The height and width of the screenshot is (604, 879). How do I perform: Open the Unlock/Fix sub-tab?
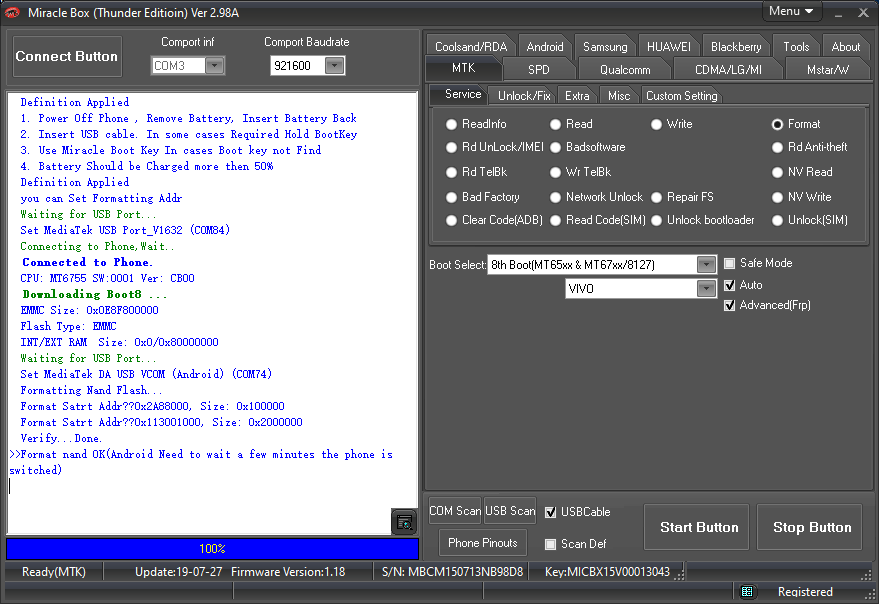[524, 96]
